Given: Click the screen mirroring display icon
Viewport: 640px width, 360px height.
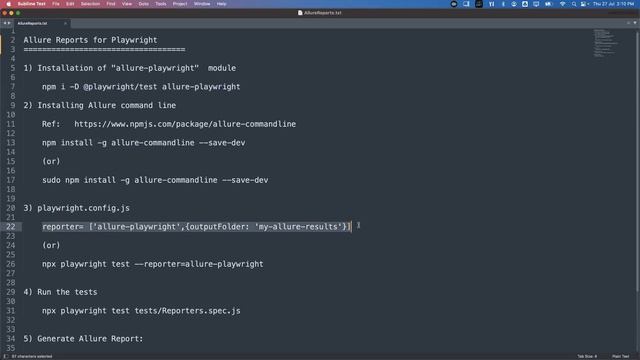Looking at the screenshot, I should tap(536, 4).
